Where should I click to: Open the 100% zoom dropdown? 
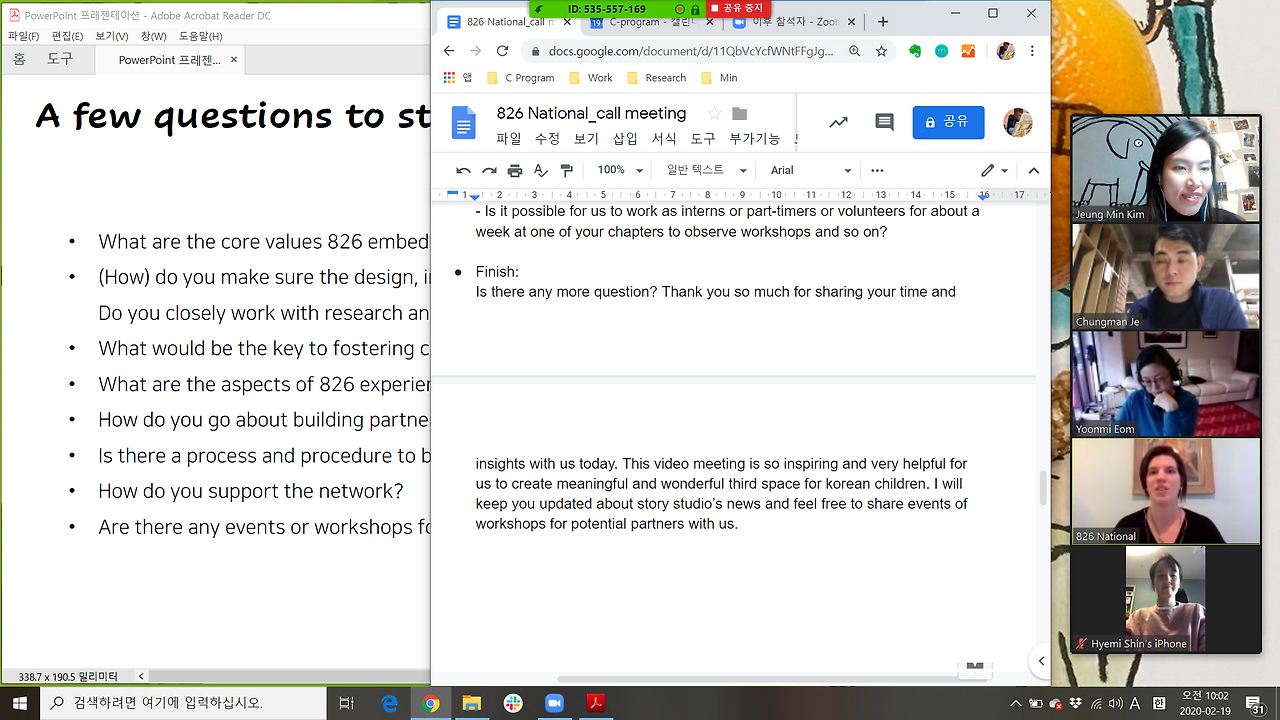tap(620, 170)
